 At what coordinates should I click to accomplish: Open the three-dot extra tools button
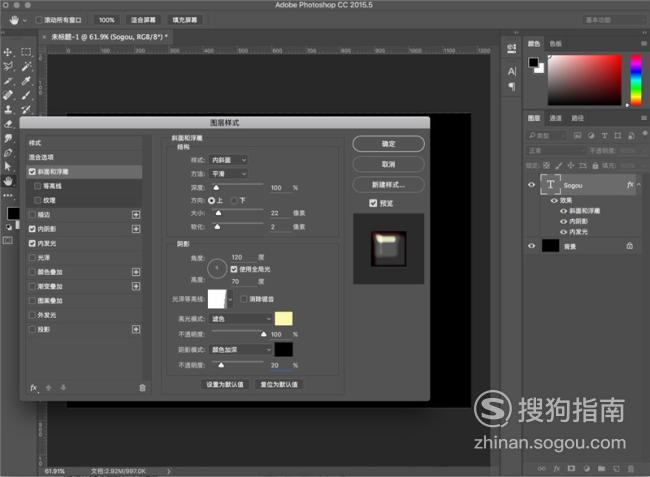coord(7,195)
